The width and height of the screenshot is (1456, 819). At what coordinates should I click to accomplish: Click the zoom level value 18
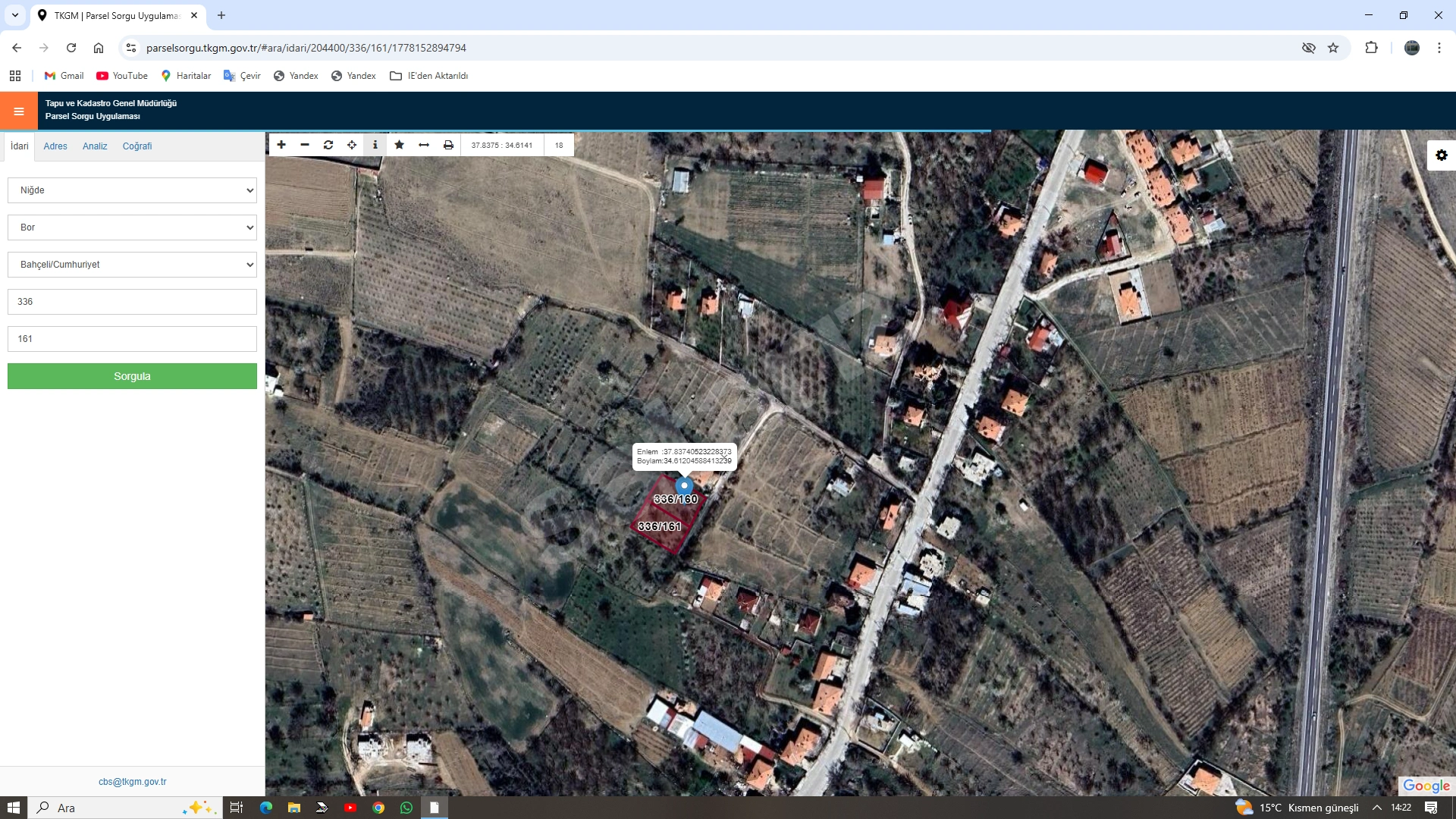(559, 145)
